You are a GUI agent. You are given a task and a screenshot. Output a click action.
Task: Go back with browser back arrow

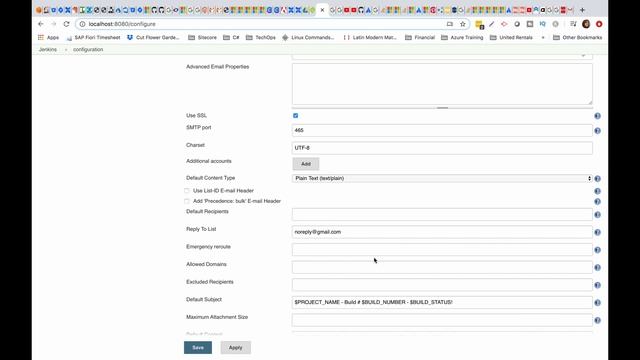click(x=41, y=24)
